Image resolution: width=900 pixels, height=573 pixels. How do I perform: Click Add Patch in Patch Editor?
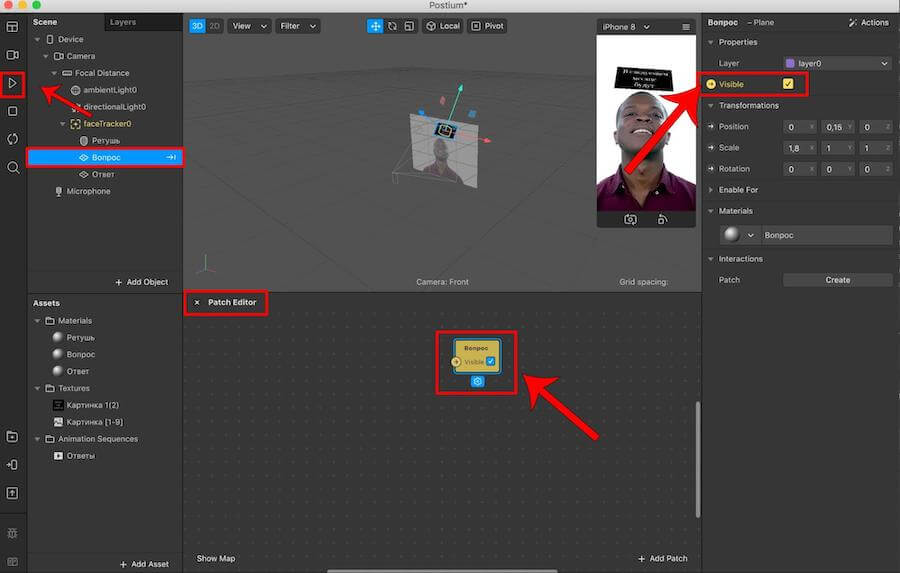[663, 558]
